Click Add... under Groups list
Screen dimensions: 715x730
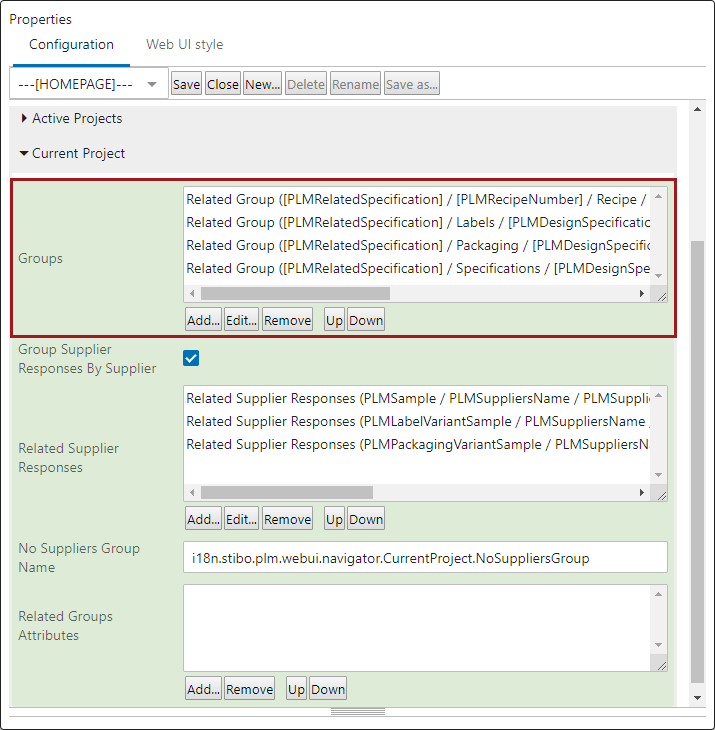(x=203, y=320)
